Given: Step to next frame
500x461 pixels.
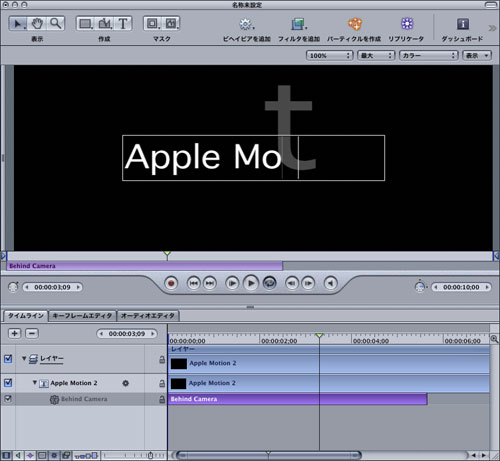Looking at the screenshot, I should coord(308,283).
